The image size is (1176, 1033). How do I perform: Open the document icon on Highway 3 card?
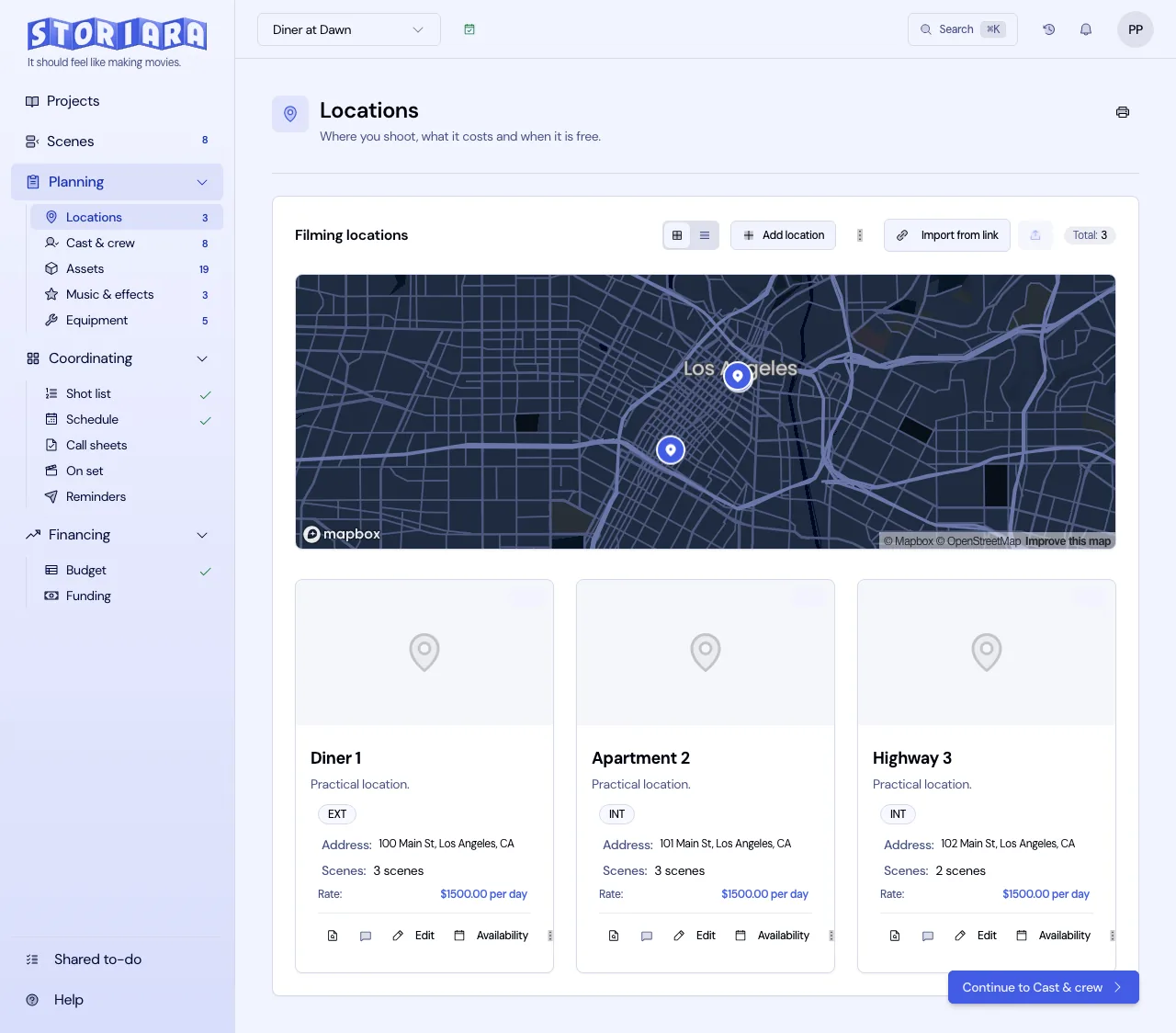895,936
